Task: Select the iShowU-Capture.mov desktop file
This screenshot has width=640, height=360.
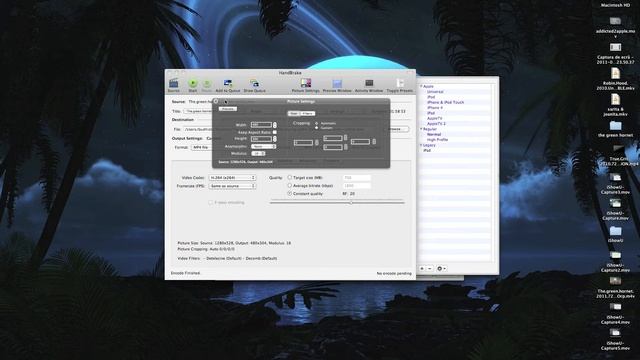Action: (x=615, y=203)
